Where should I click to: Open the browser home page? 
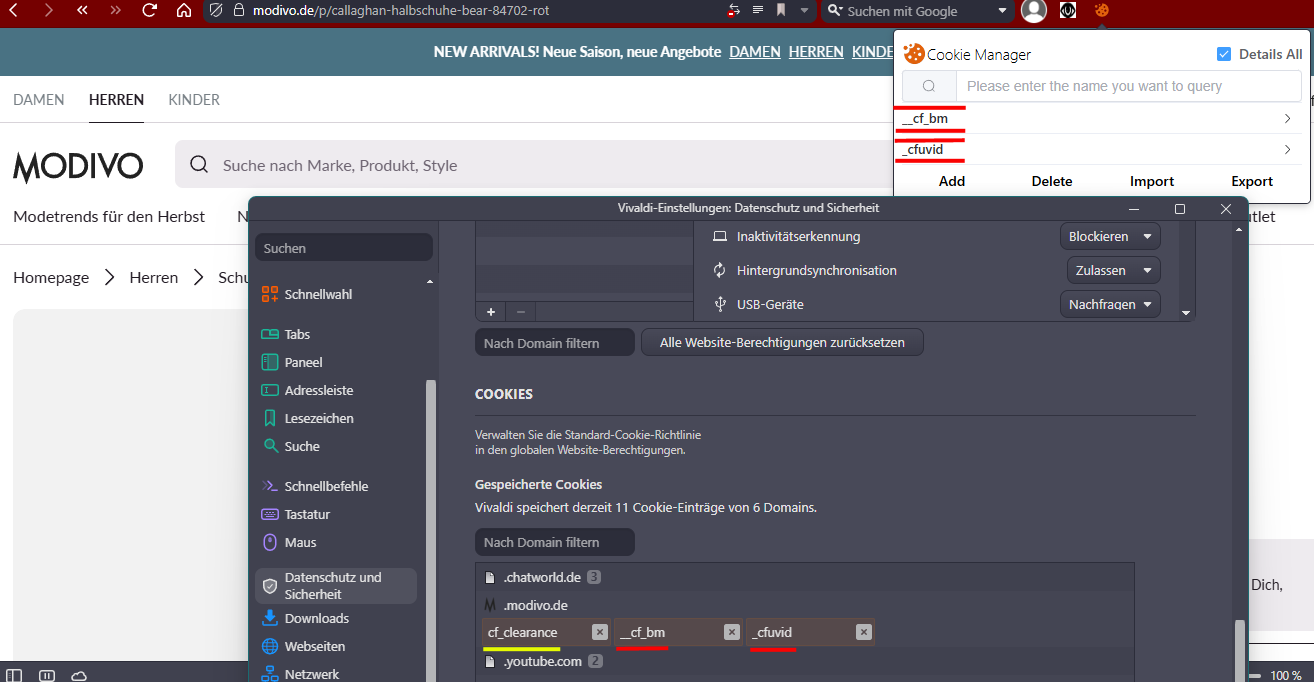183,10
